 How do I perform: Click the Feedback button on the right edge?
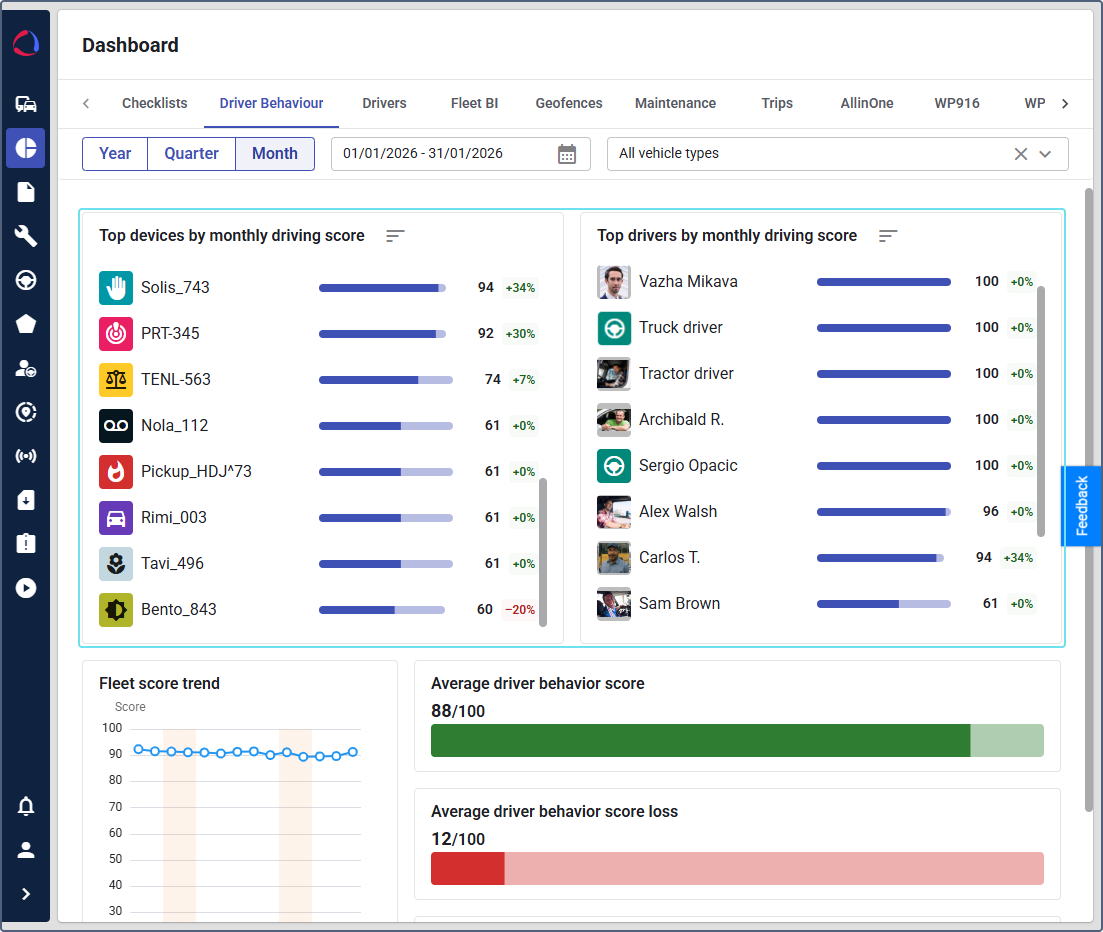[x=1081, y=506]
